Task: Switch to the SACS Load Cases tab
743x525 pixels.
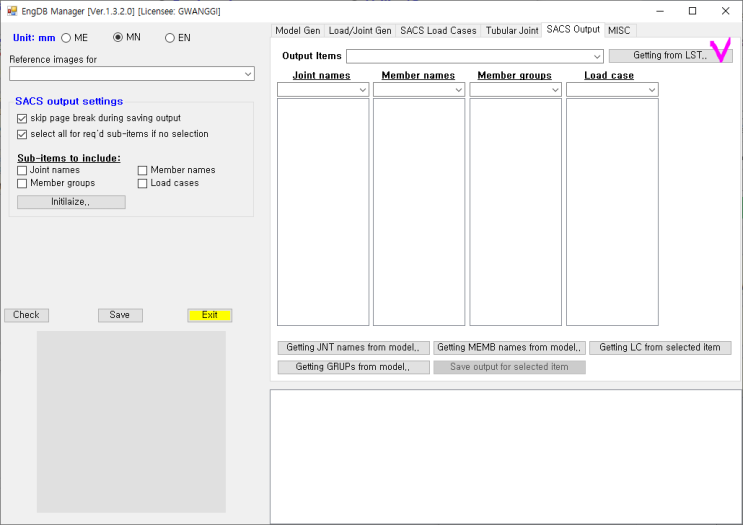Action: 438,31
